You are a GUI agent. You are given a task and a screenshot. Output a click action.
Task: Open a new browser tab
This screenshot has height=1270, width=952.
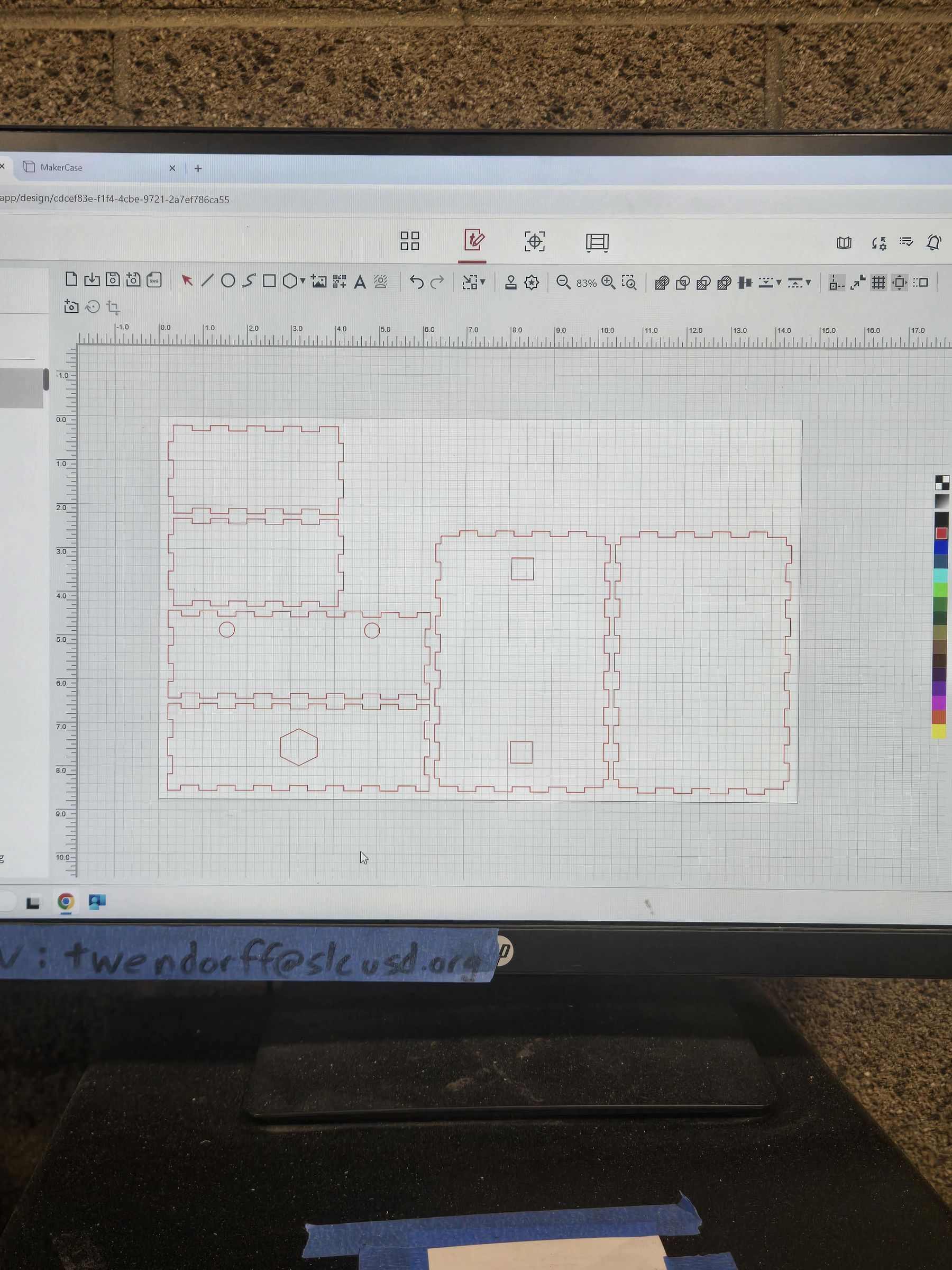(x=198, y=168)
